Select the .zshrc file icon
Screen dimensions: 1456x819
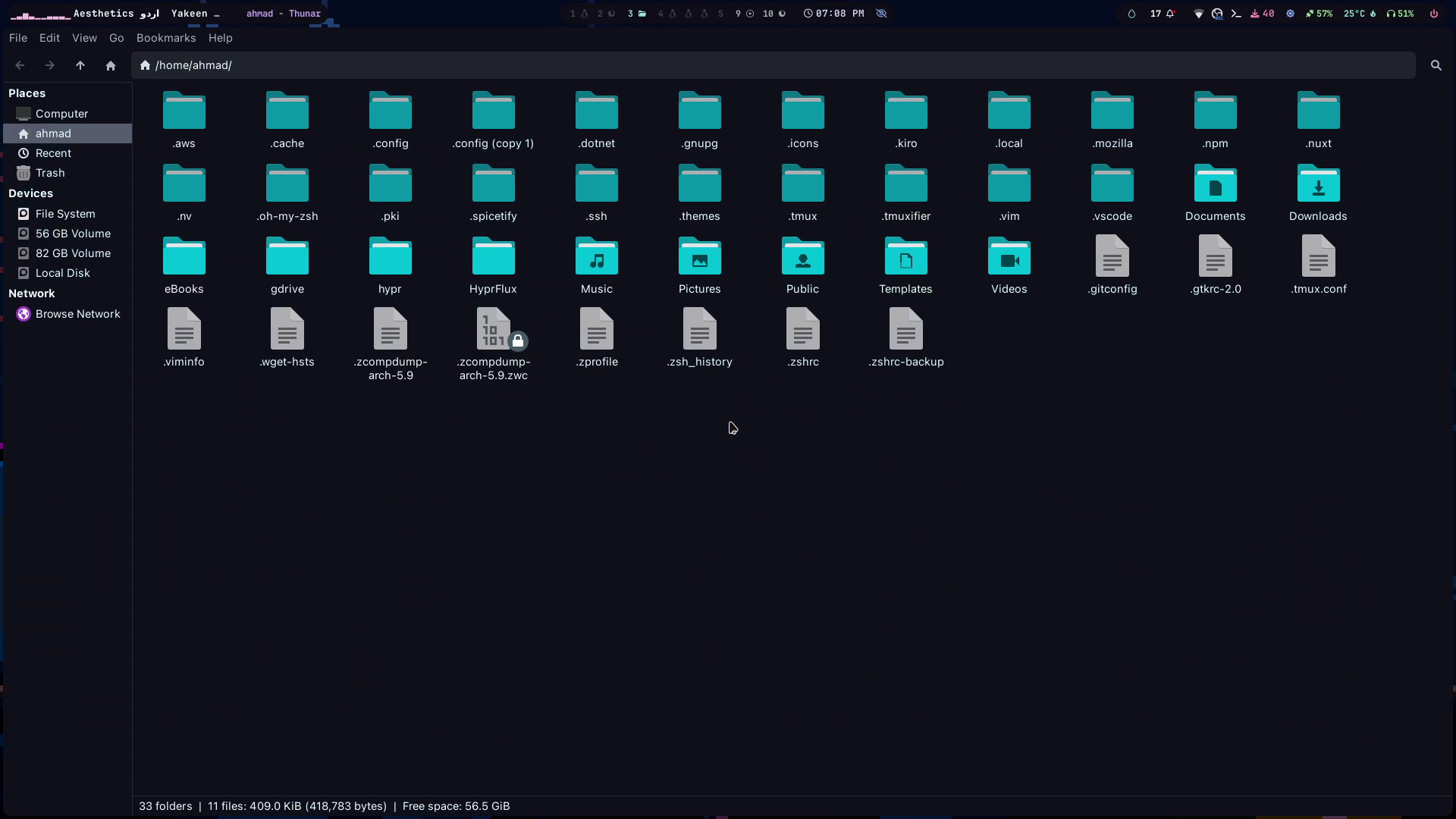pos(802,329)
